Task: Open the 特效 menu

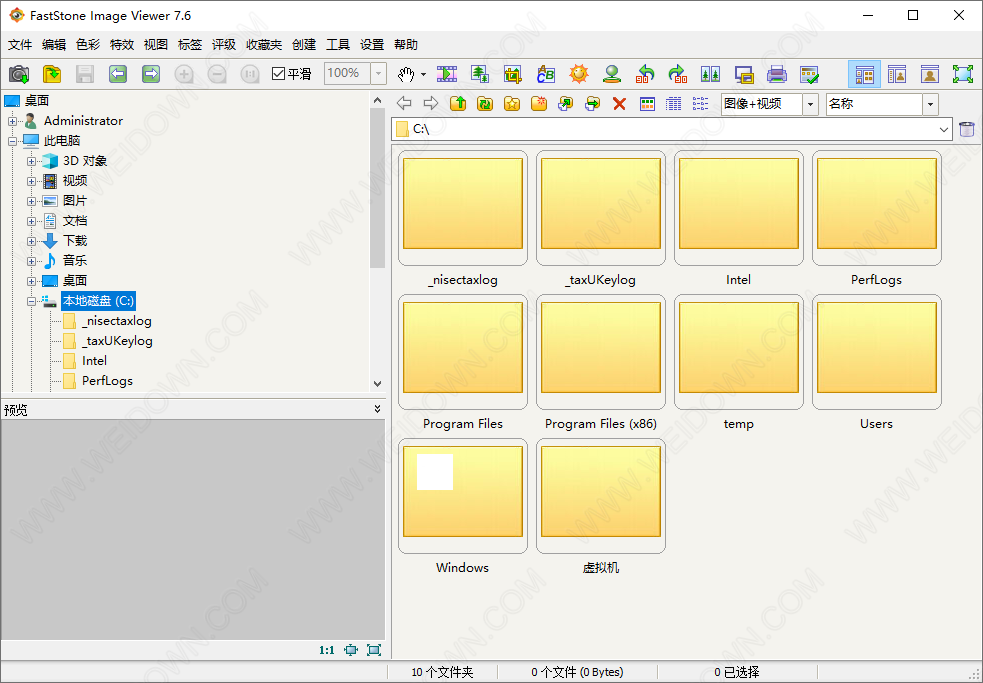Action: [121, 45]
